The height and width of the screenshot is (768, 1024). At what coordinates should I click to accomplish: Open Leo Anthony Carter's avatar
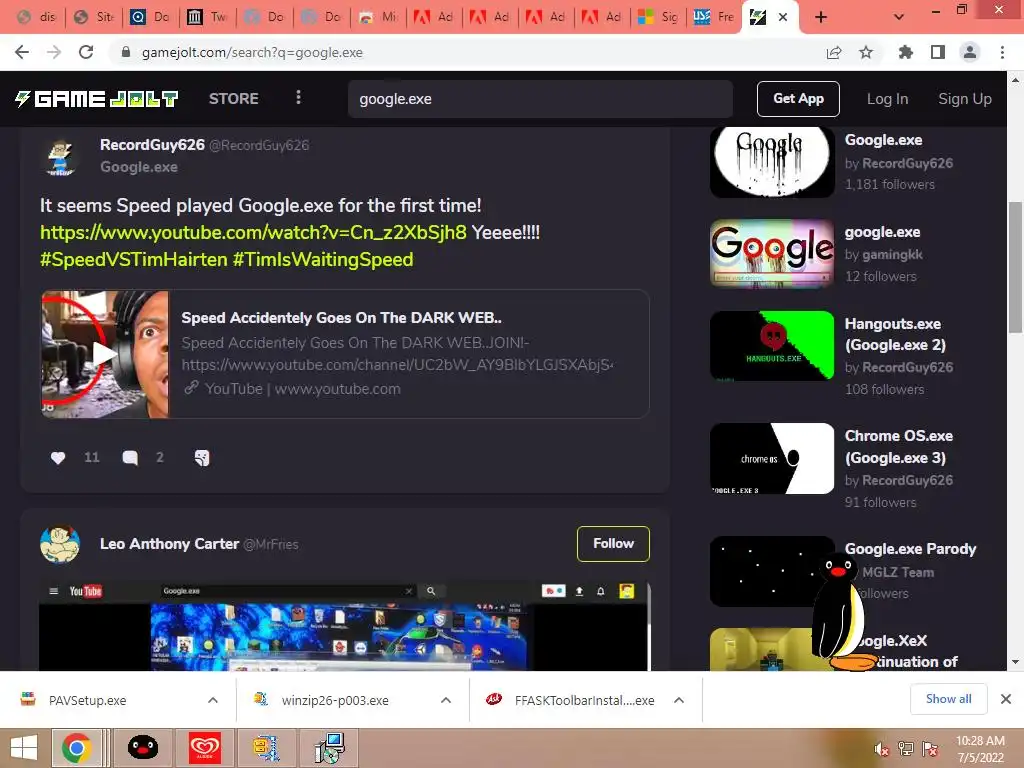[x=60, y=544]
